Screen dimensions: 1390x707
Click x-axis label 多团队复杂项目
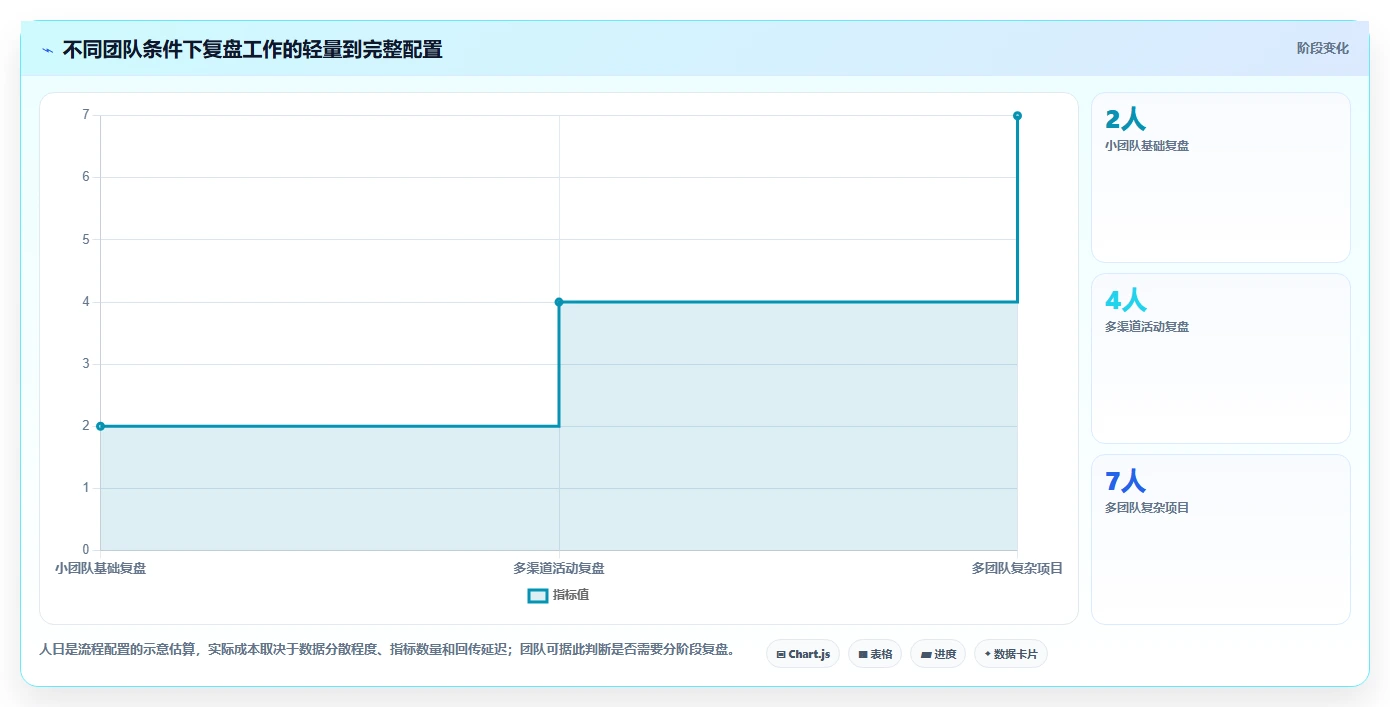coord(1017,568)
